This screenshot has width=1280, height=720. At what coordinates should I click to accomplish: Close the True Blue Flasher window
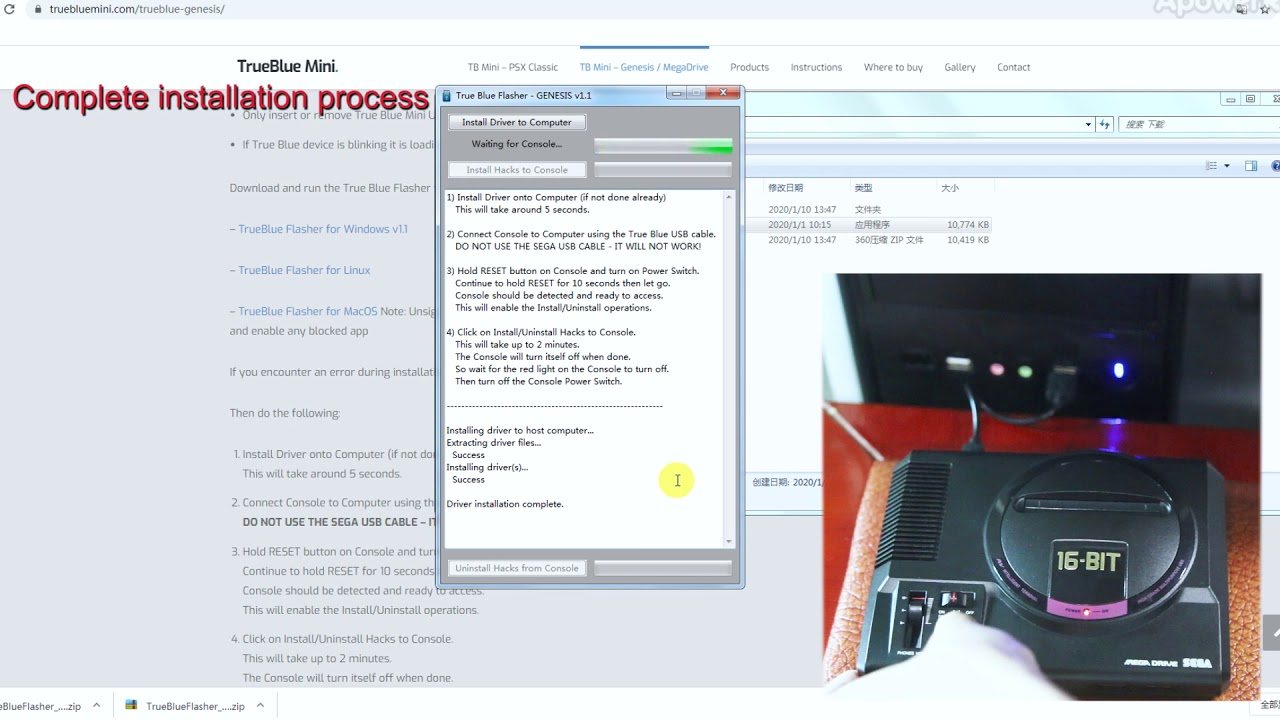point(722,94)
